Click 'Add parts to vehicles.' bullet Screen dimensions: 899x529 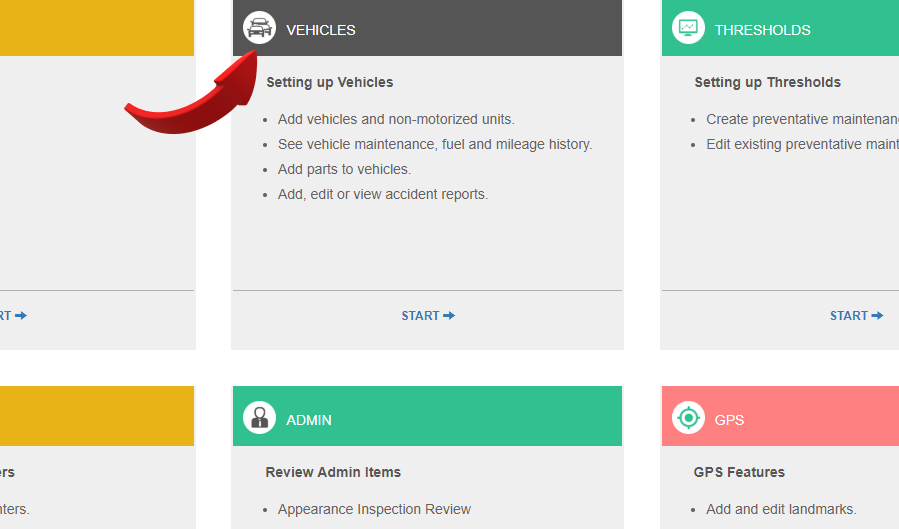tap(345, 170)
